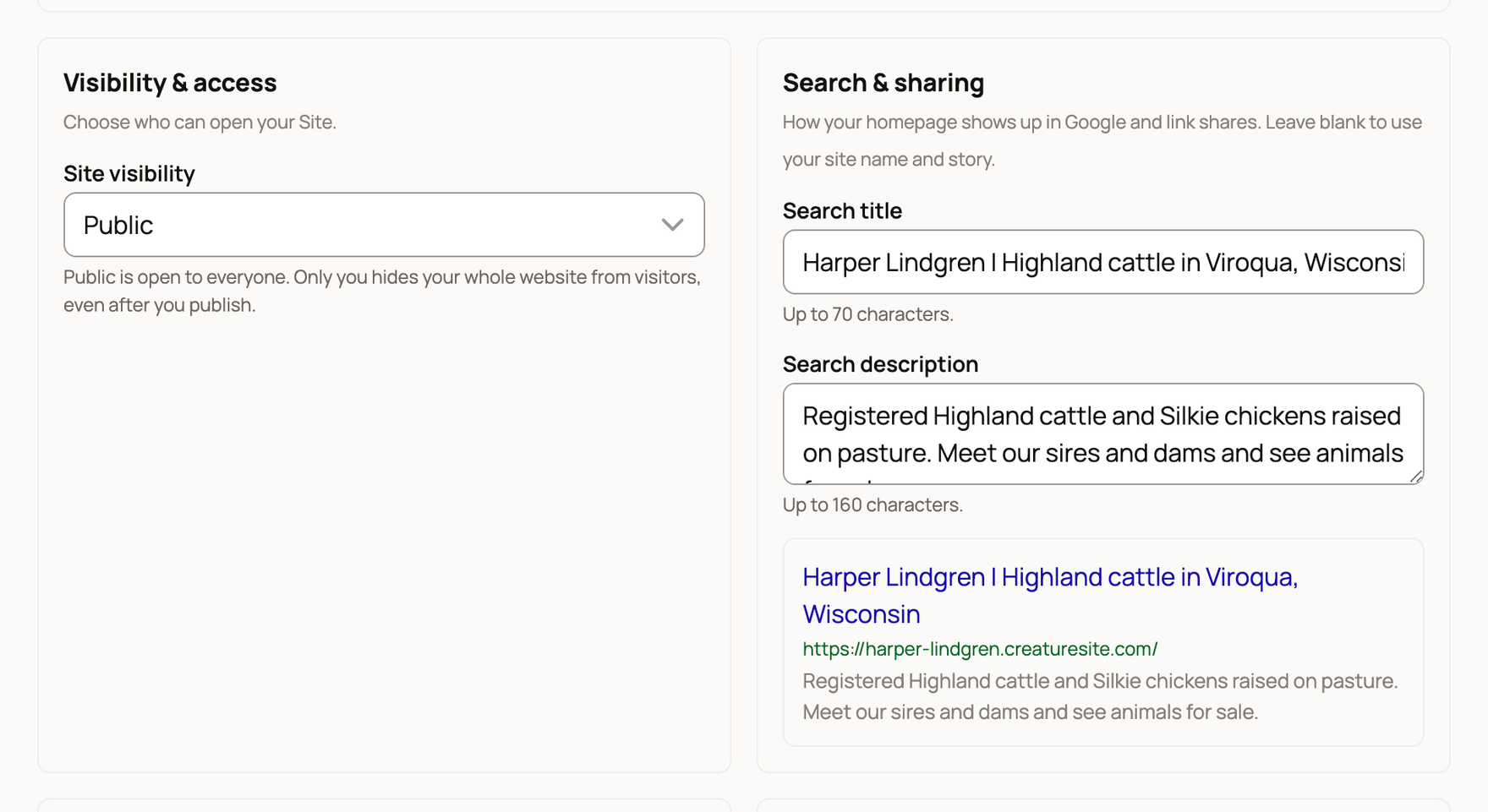Image resolution: width=1488 pixels, height=812 pixels.
Task: Click the chevron arrow in the Public selector
Action: coord(672,225)
